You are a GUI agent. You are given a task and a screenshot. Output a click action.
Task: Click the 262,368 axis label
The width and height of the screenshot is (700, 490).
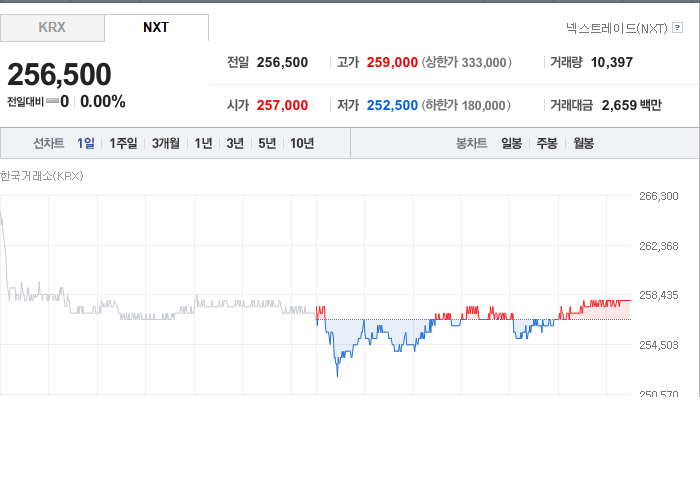[658, 246]
